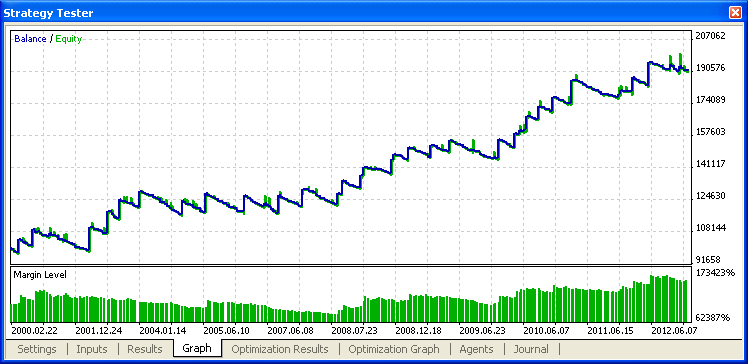
Task: Click the 173423% margin level axis value
Action: pyautogui.click(x=716, y=273)
